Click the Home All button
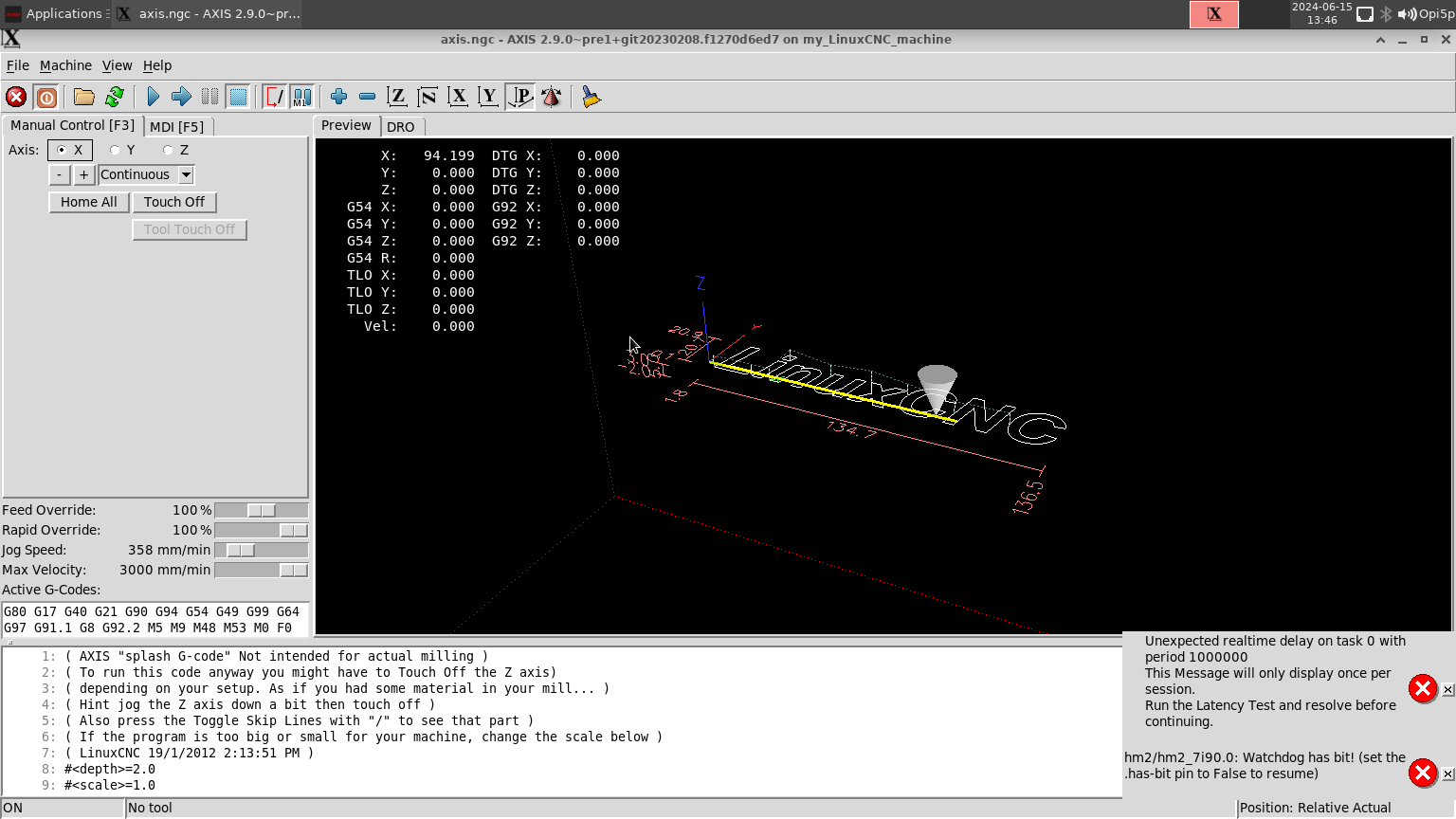Viewport: 1456px width, 819px height. coord(89,202)
